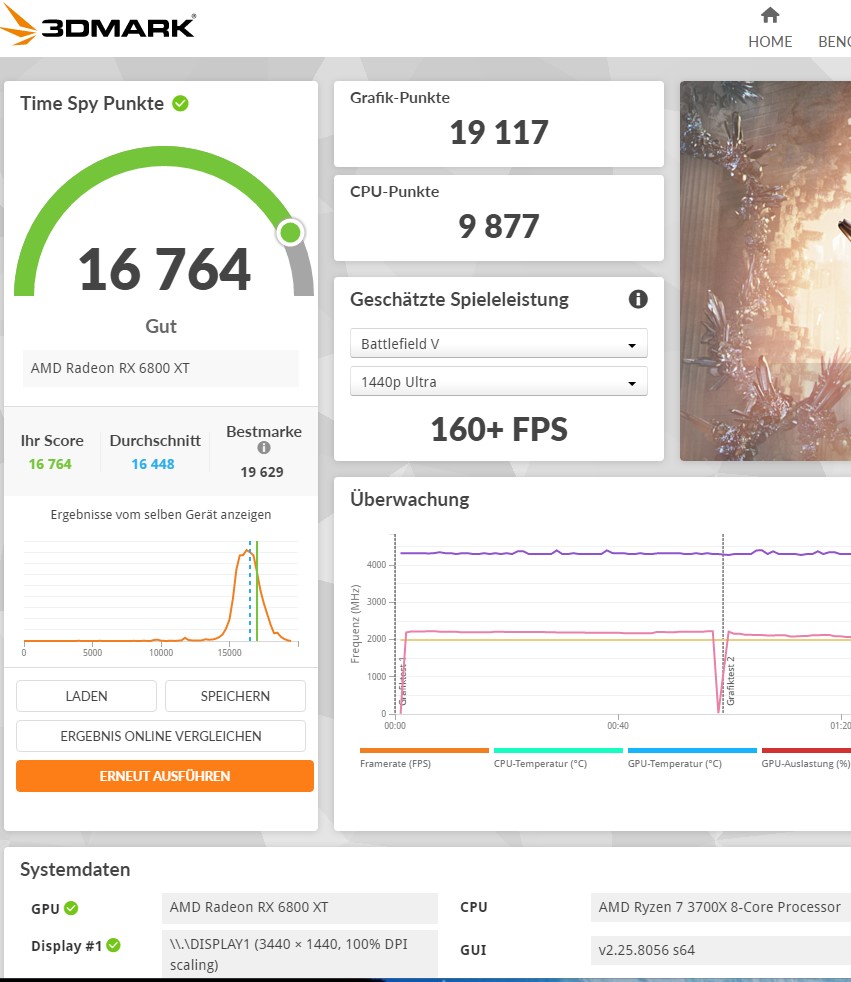Open info icon for Geschätzte Spieleleistung

[x=637, y=299]
